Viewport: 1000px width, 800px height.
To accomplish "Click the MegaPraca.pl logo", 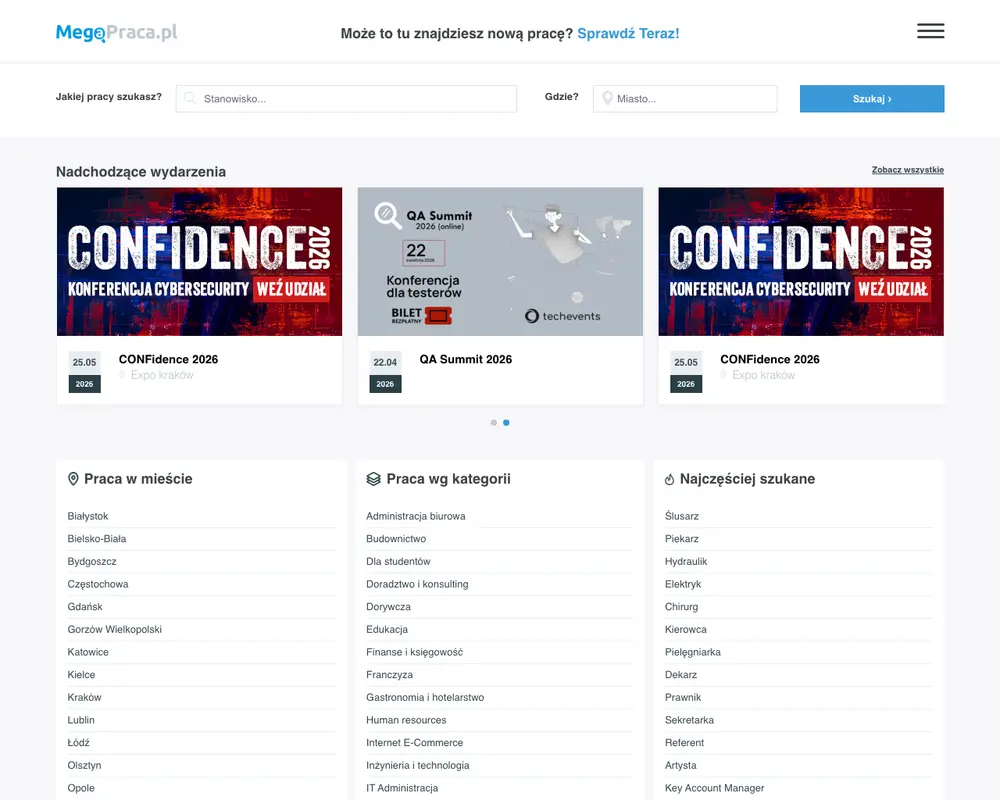I will [117, 33].
